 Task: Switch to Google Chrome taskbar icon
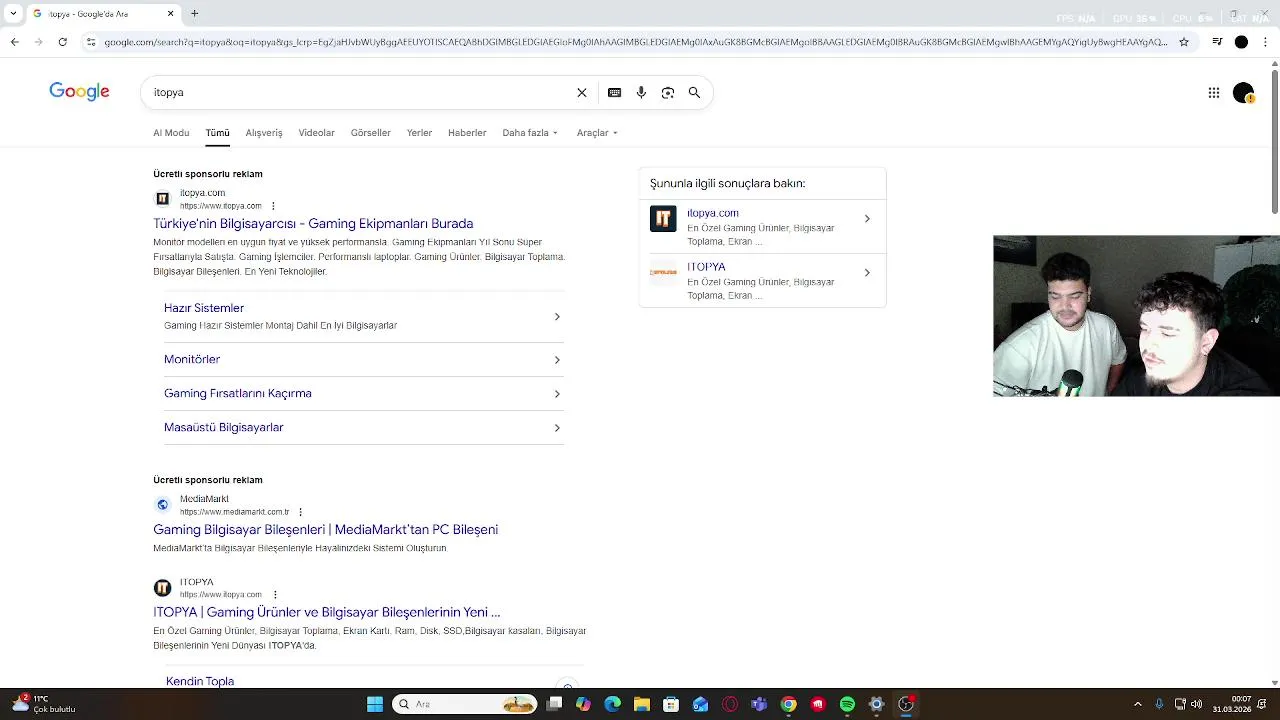click(x=789, y=704)
